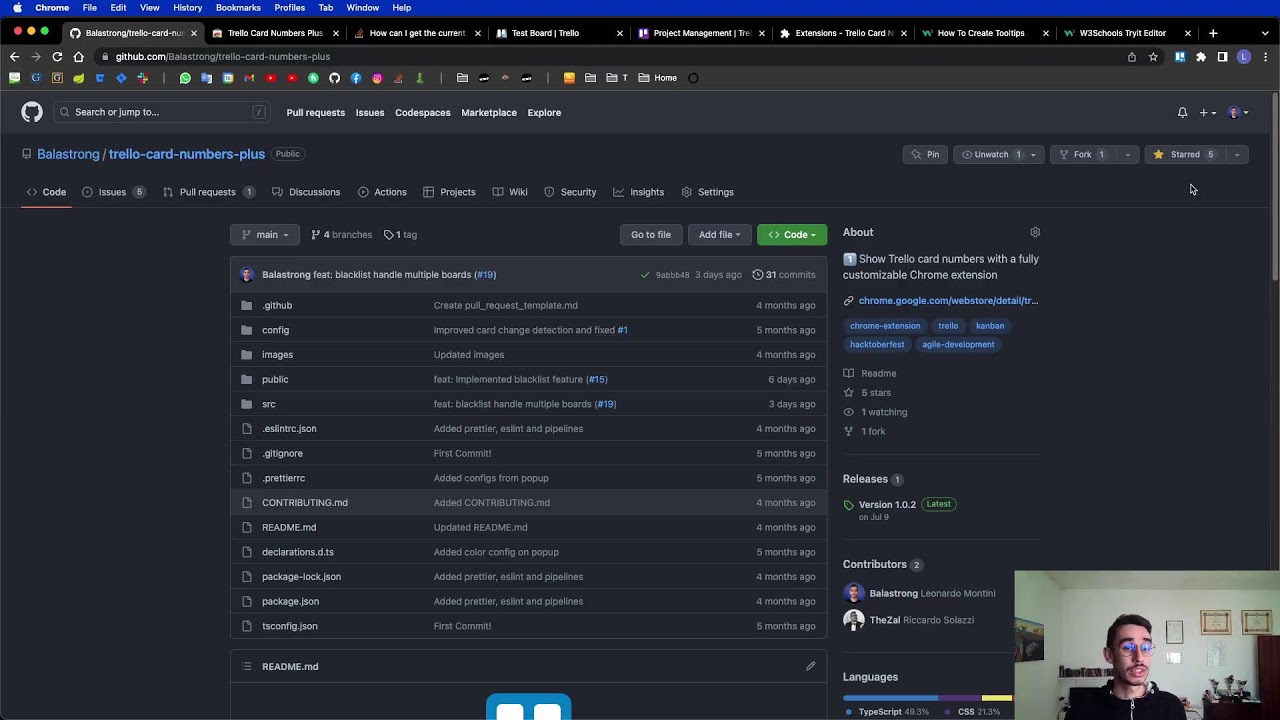The image size is (1280, 720).
Task: Click the TheZal contributor avatar
Action: (853, 620)
